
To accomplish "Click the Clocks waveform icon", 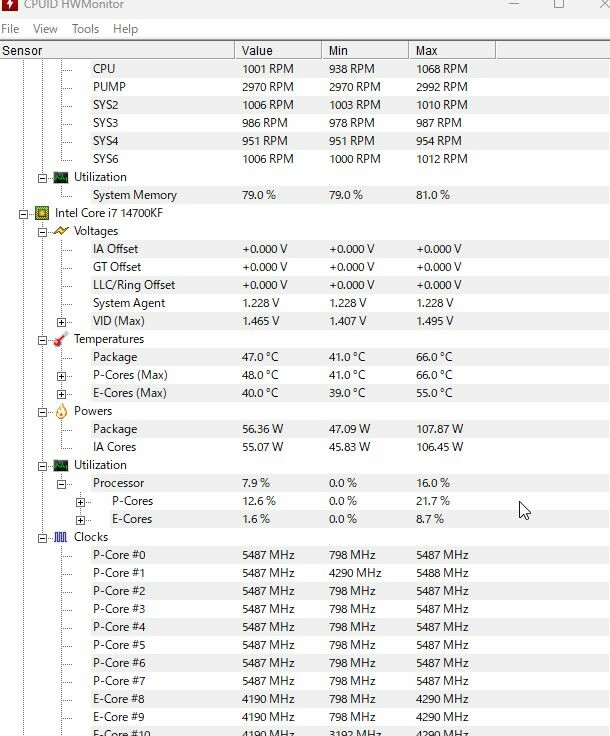I will coord(61,537).
